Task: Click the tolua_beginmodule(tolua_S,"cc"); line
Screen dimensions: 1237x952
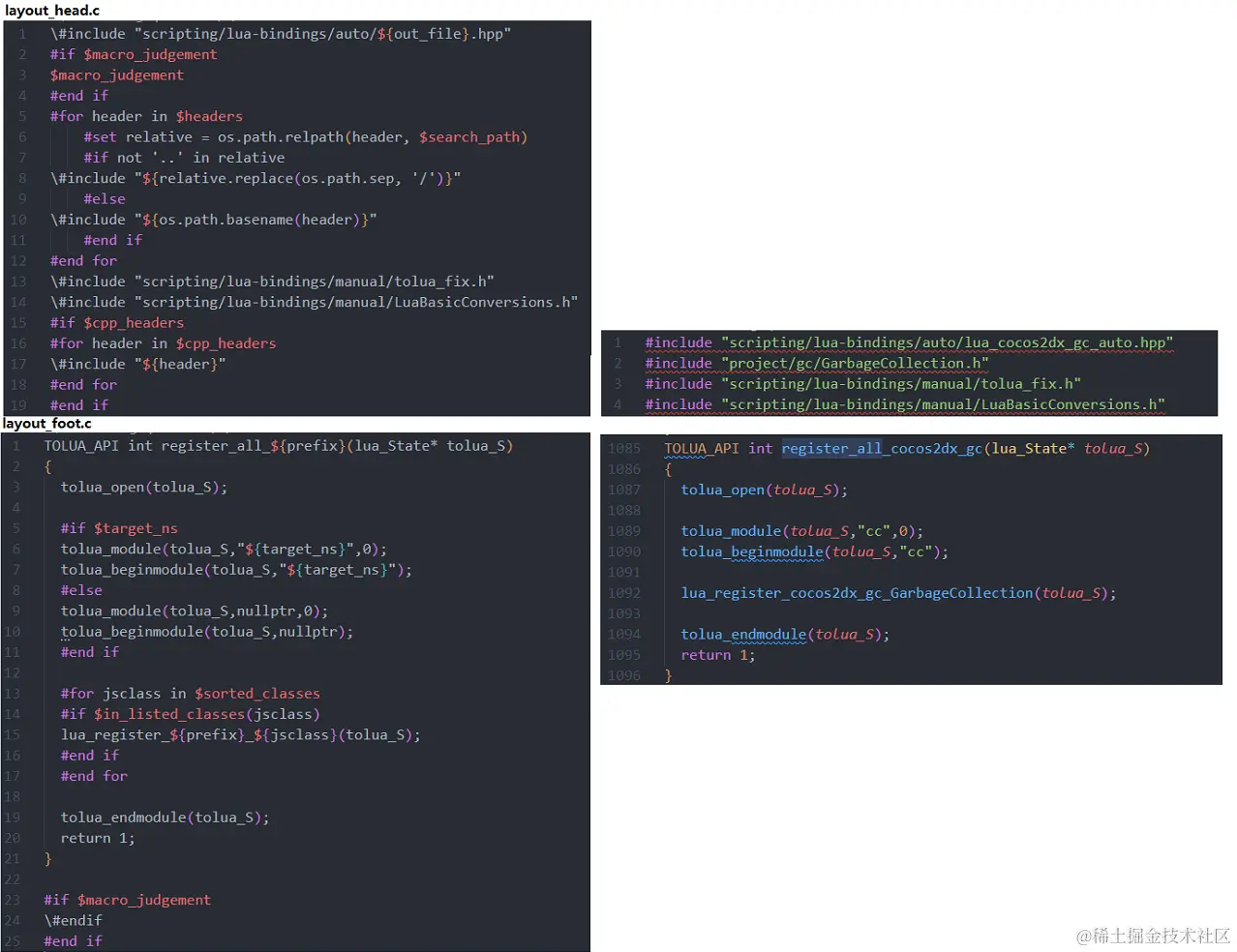Action: 814,551
